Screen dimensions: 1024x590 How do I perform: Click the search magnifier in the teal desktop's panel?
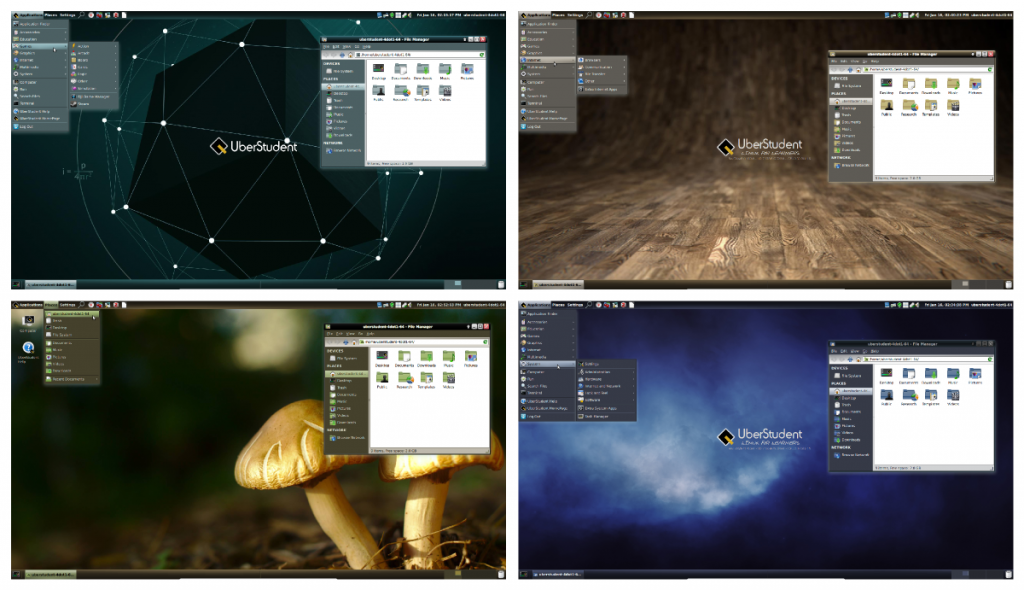pyautogui.click(x=82, y=16)
